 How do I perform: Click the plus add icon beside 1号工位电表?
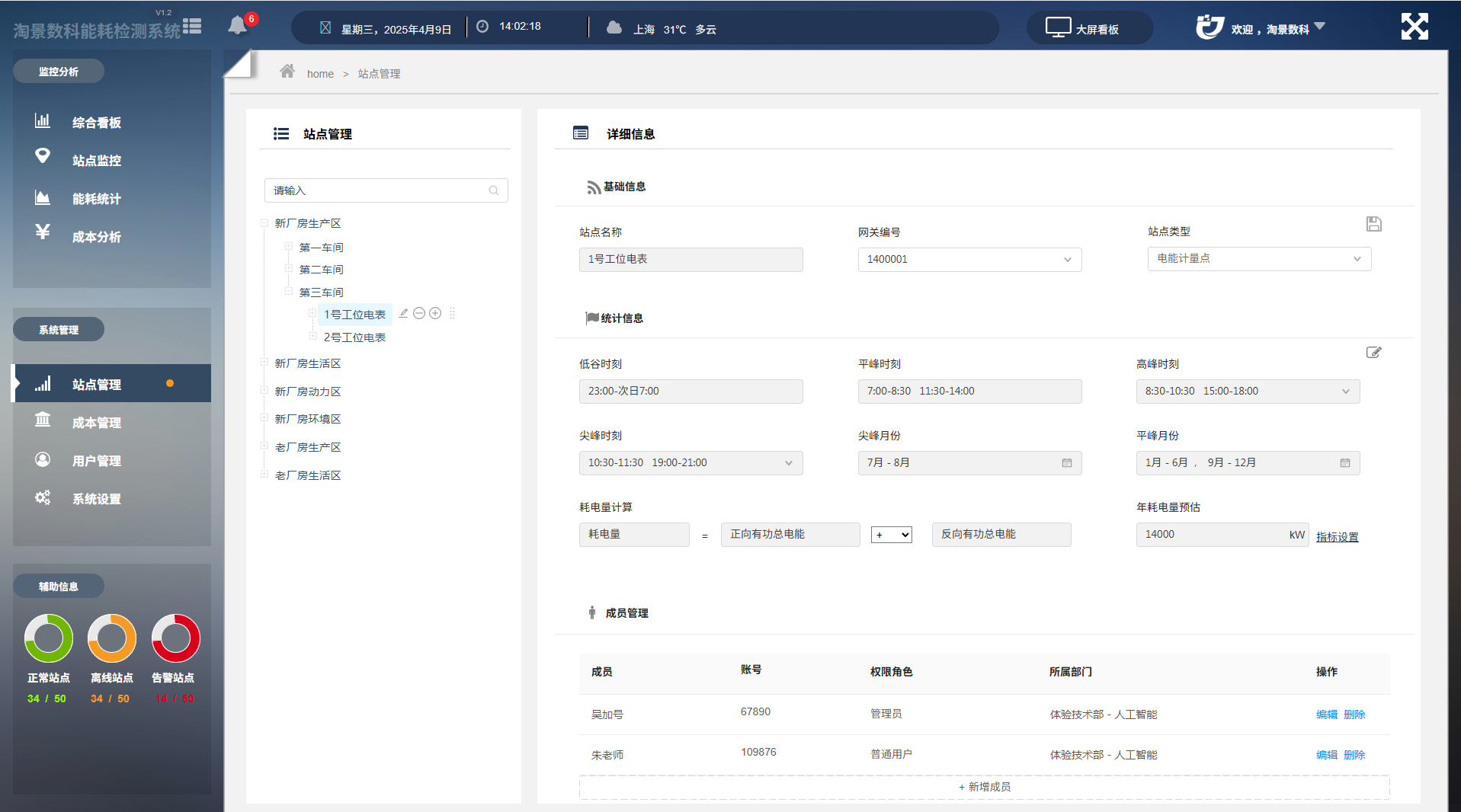(435, 313)
